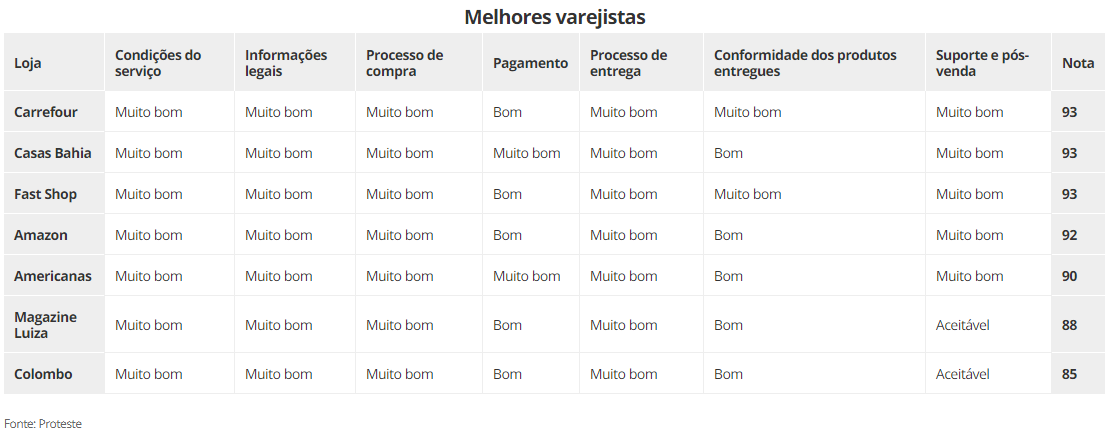Select the Fast Shop row label

(x=45, y=194)
